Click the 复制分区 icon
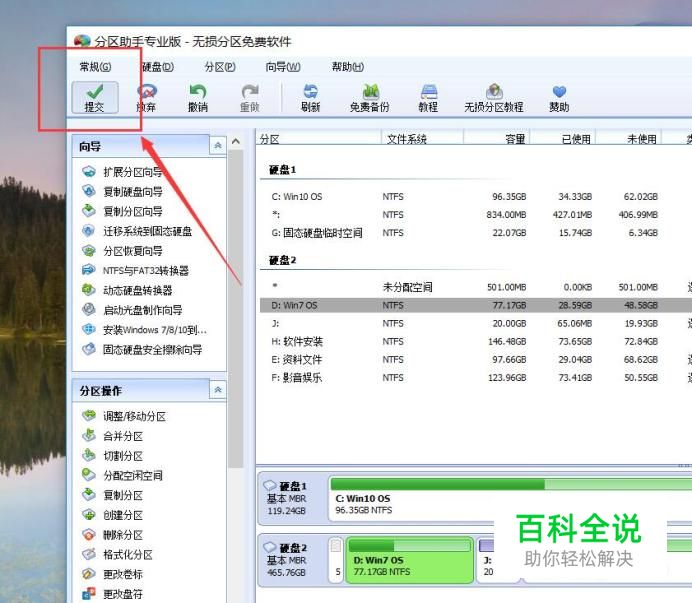The height and width of the screenshot is (603, 692). pos(89,495)
